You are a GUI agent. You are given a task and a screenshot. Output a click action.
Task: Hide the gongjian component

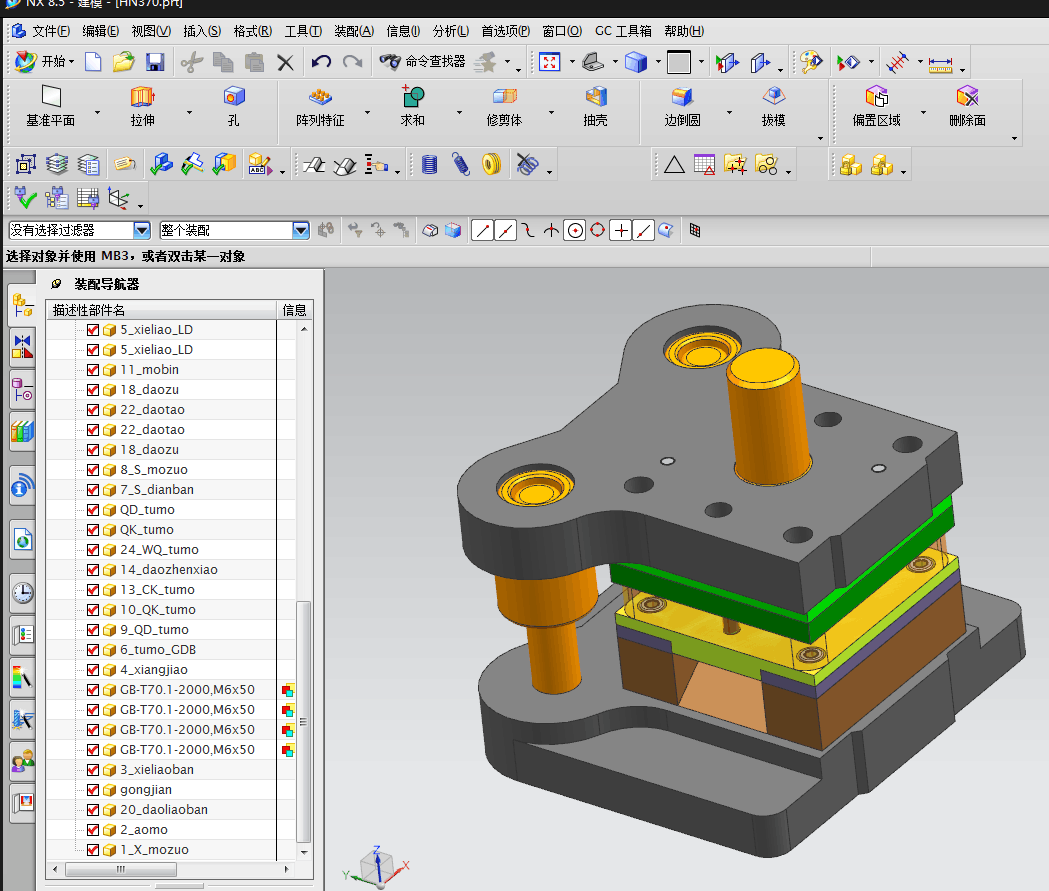[x=93, y=790]
